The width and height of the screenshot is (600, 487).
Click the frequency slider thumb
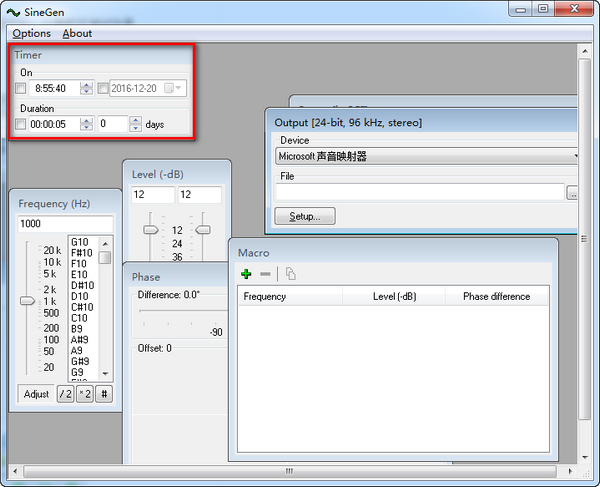coord(27,301)
